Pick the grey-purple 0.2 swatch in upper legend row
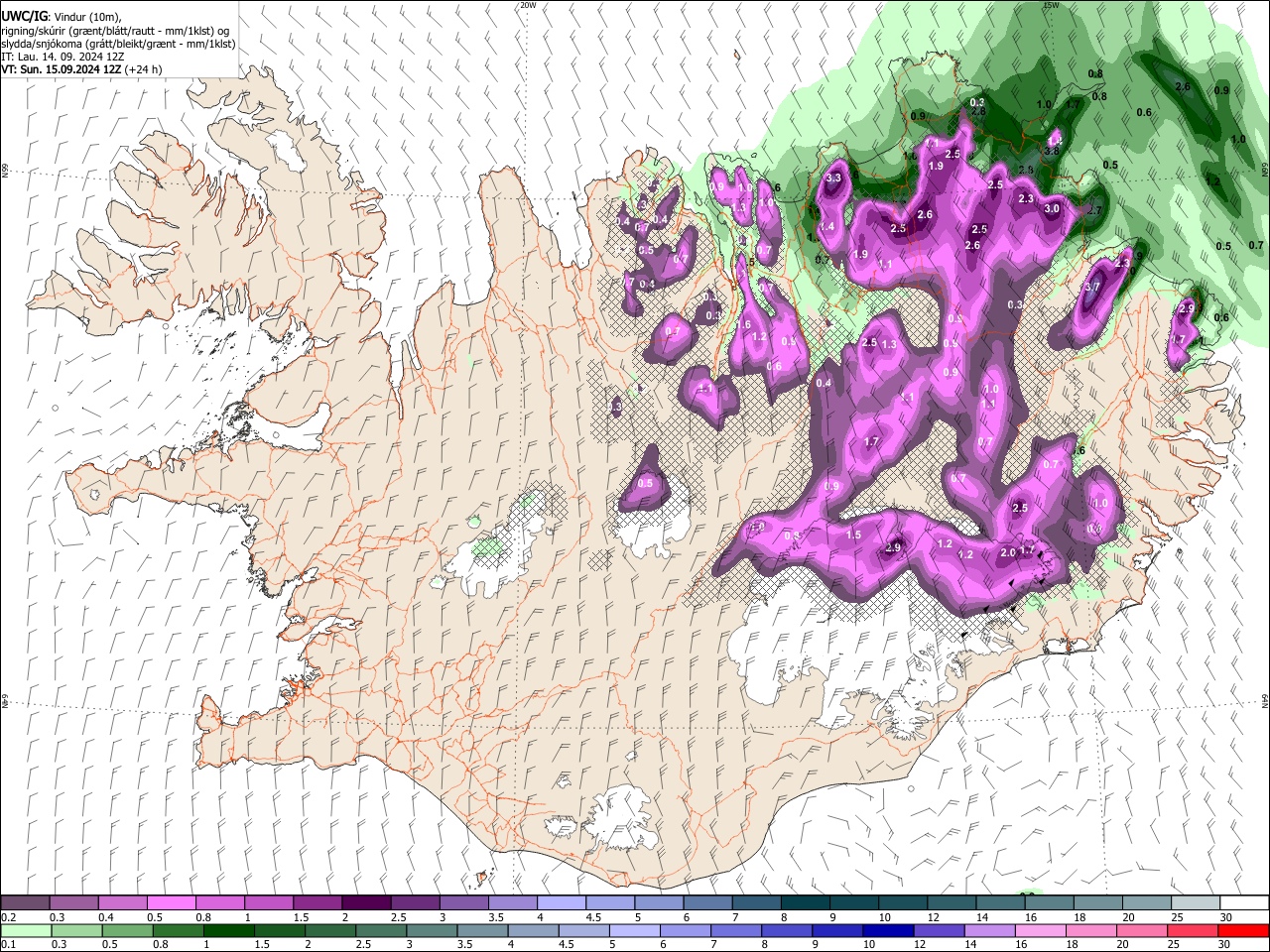Viewport: 1270px width, 952px height. 25,903
